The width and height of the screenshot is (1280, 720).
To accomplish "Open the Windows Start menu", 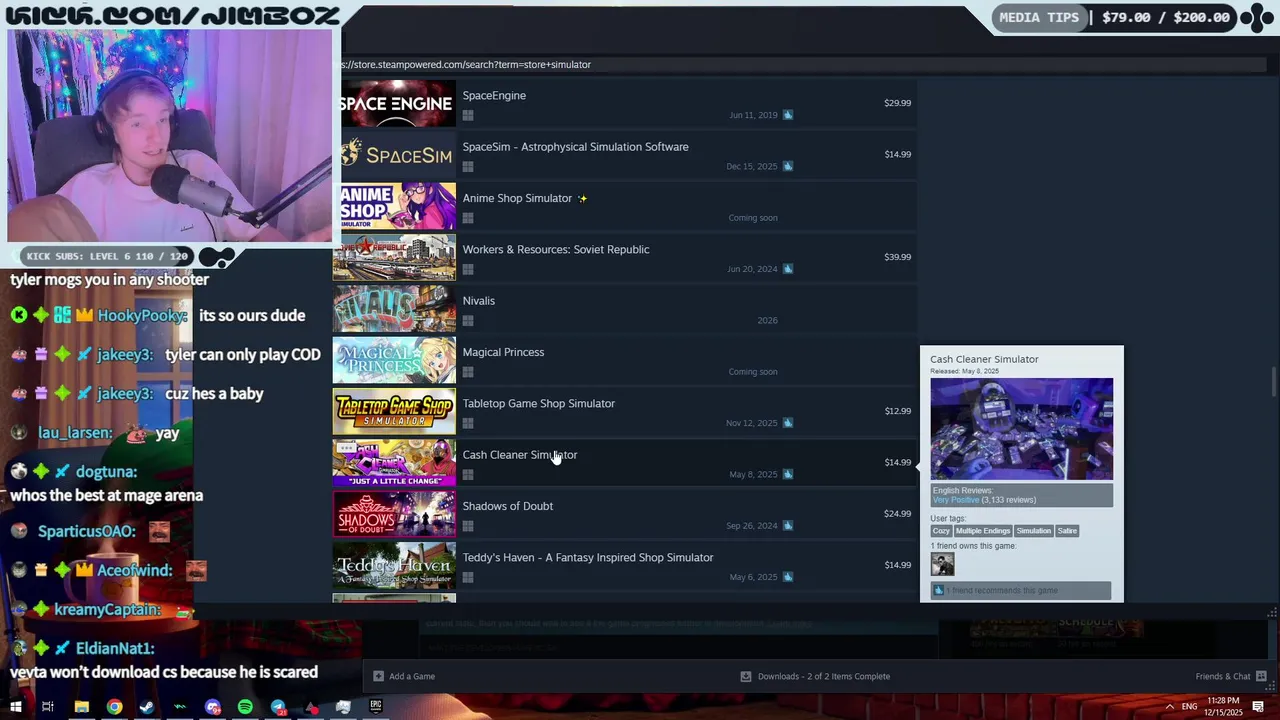I will pos(15,707).
